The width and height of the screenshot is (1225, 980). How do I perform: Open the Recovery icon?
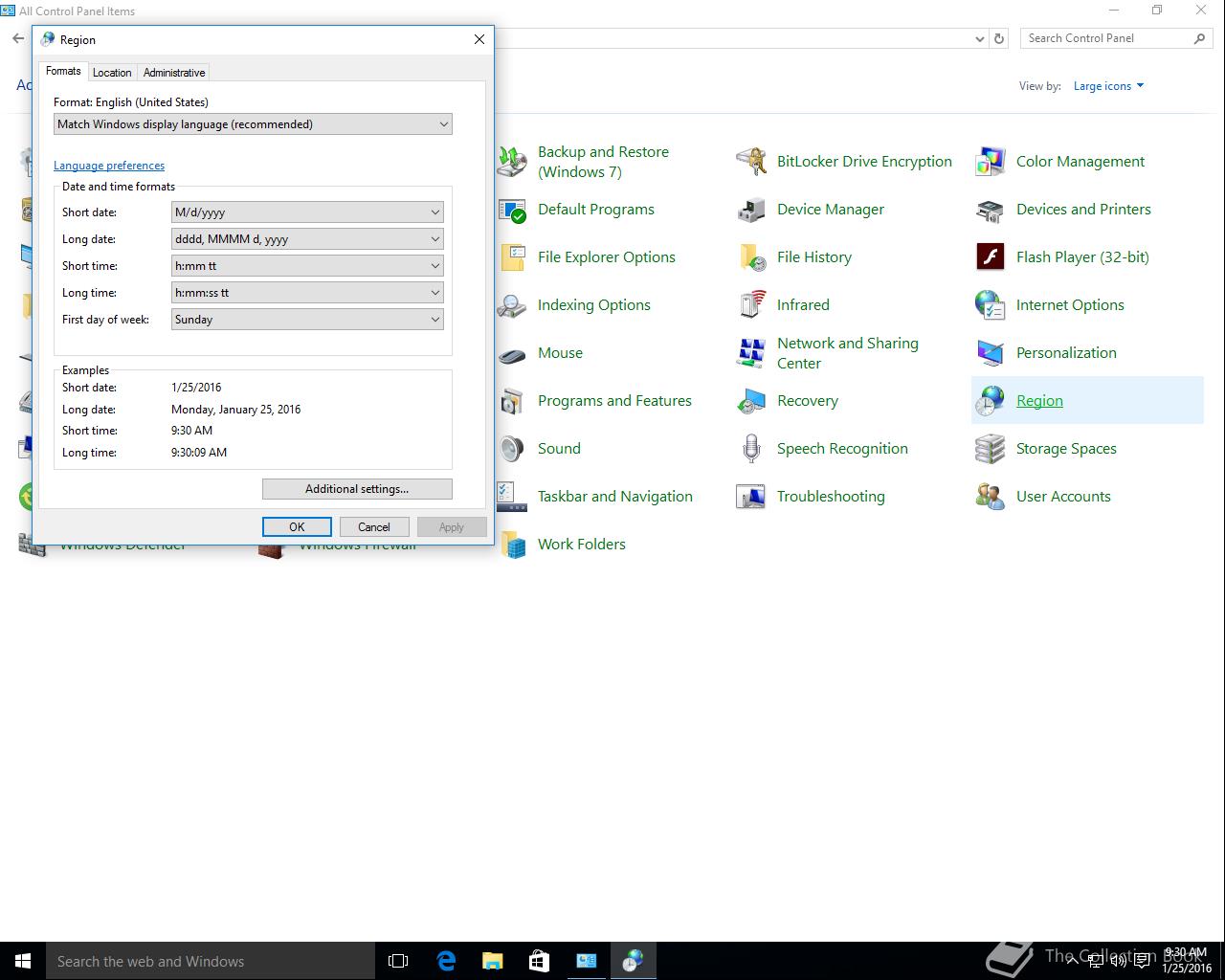click(x=751, y=401)
